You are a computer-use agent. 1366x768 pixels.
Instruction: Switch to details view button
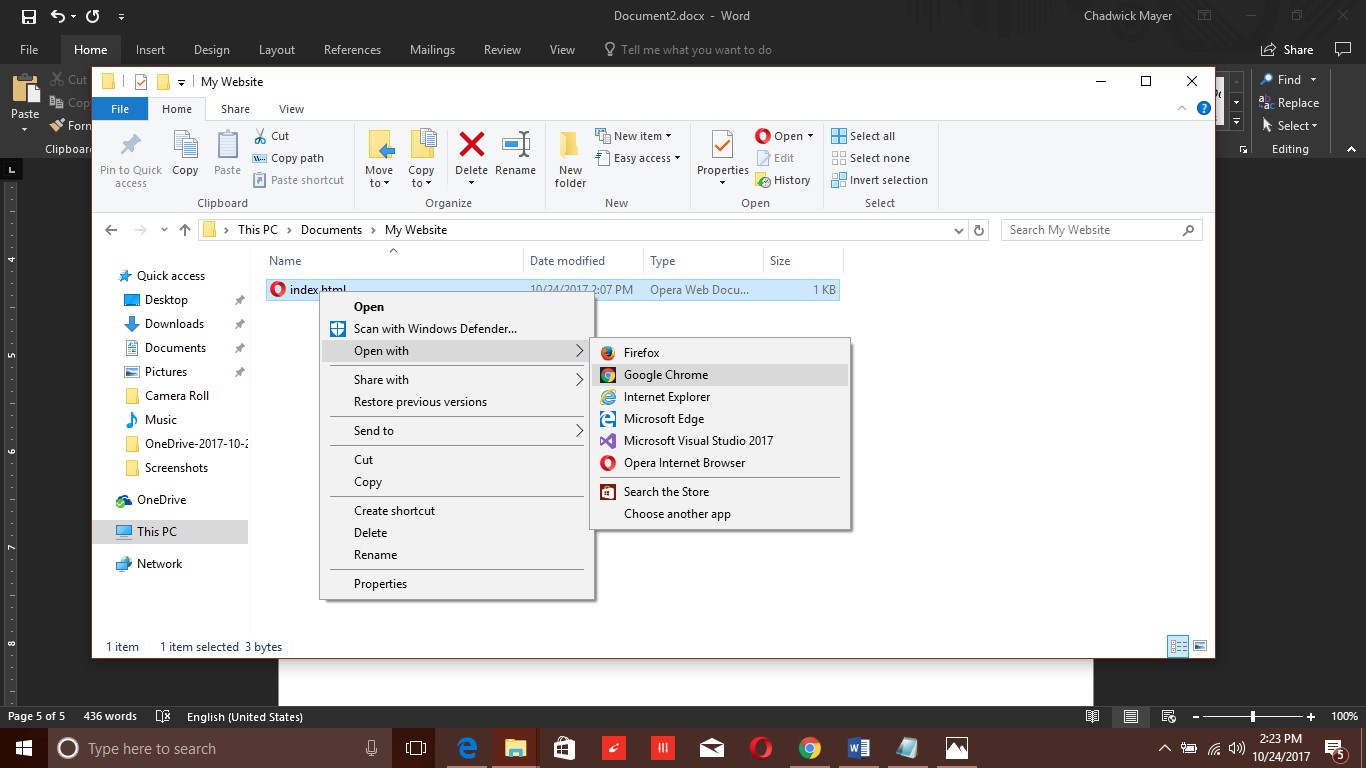(1178, 646)
